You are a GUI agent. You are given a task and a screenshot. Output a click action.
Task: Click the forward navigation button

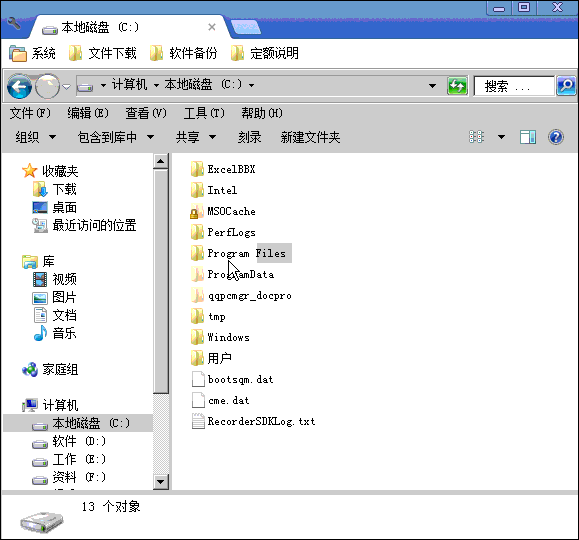[47, 86]
